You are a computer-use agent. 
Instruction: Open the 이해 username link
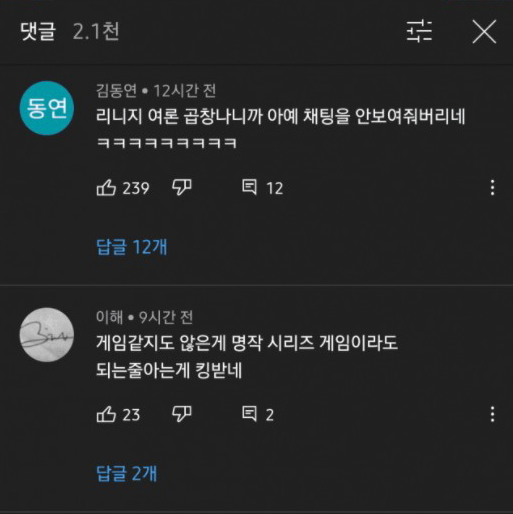109,317
